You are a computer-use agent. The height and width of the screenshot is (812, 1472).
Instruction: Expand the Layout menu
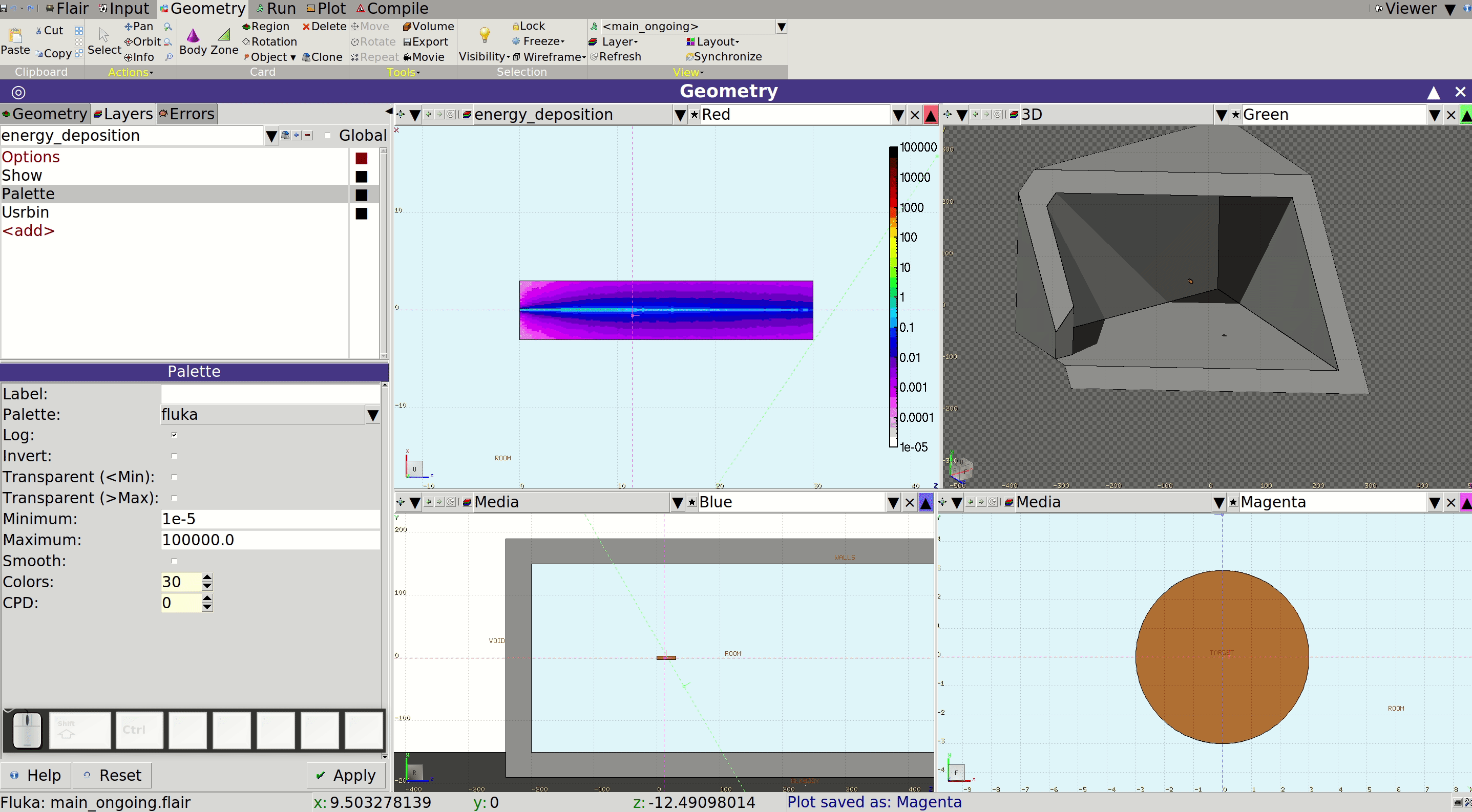click(x=712, y=41)
